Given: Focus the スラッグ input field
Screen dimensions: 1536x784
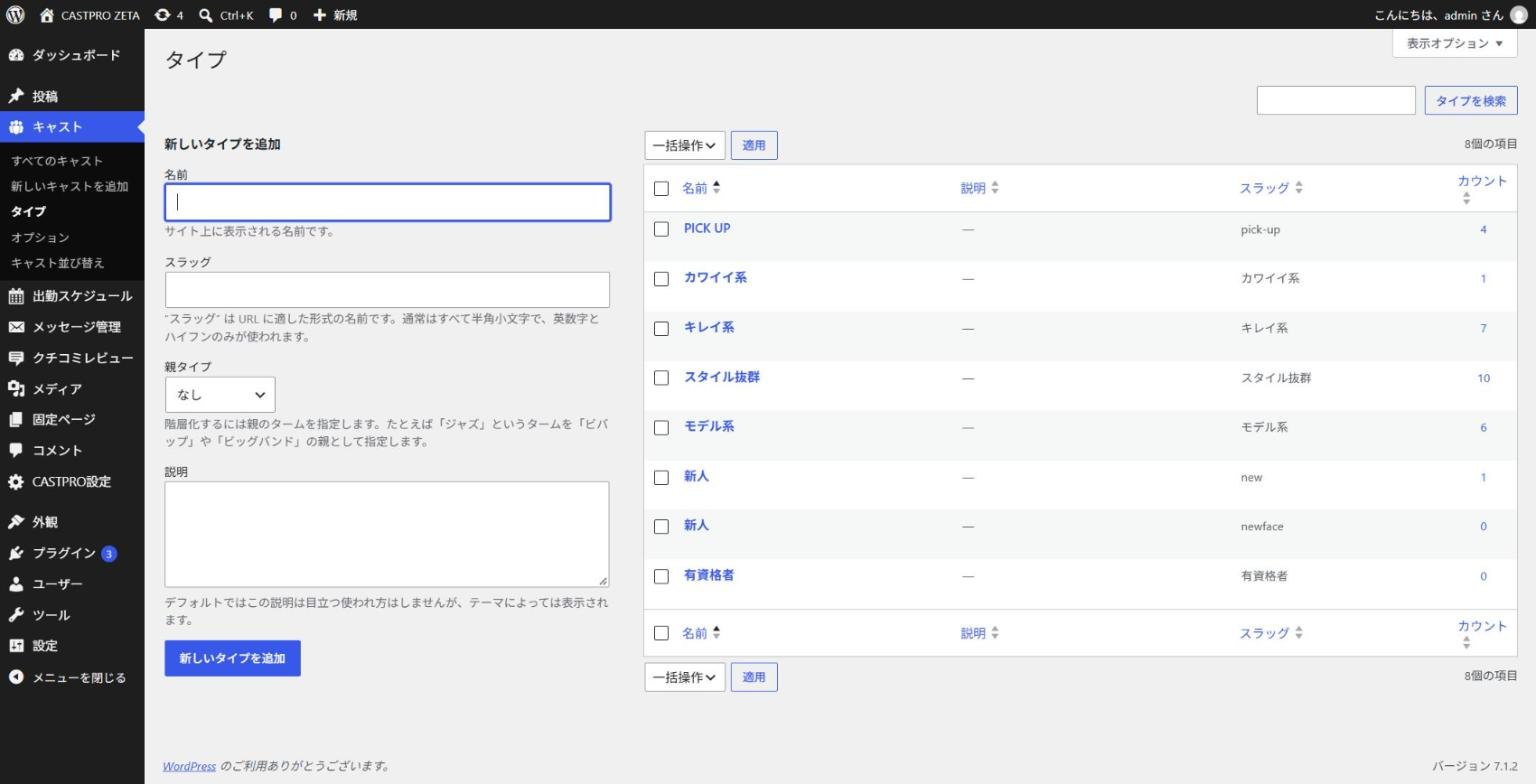Looking at the screenshot, I should (x=387, y=290).
